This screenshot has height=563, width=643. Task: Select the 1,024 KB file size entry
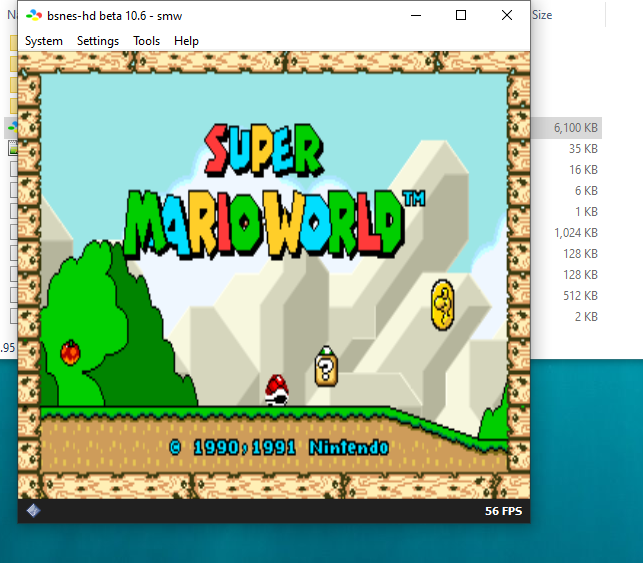point(576,232)
